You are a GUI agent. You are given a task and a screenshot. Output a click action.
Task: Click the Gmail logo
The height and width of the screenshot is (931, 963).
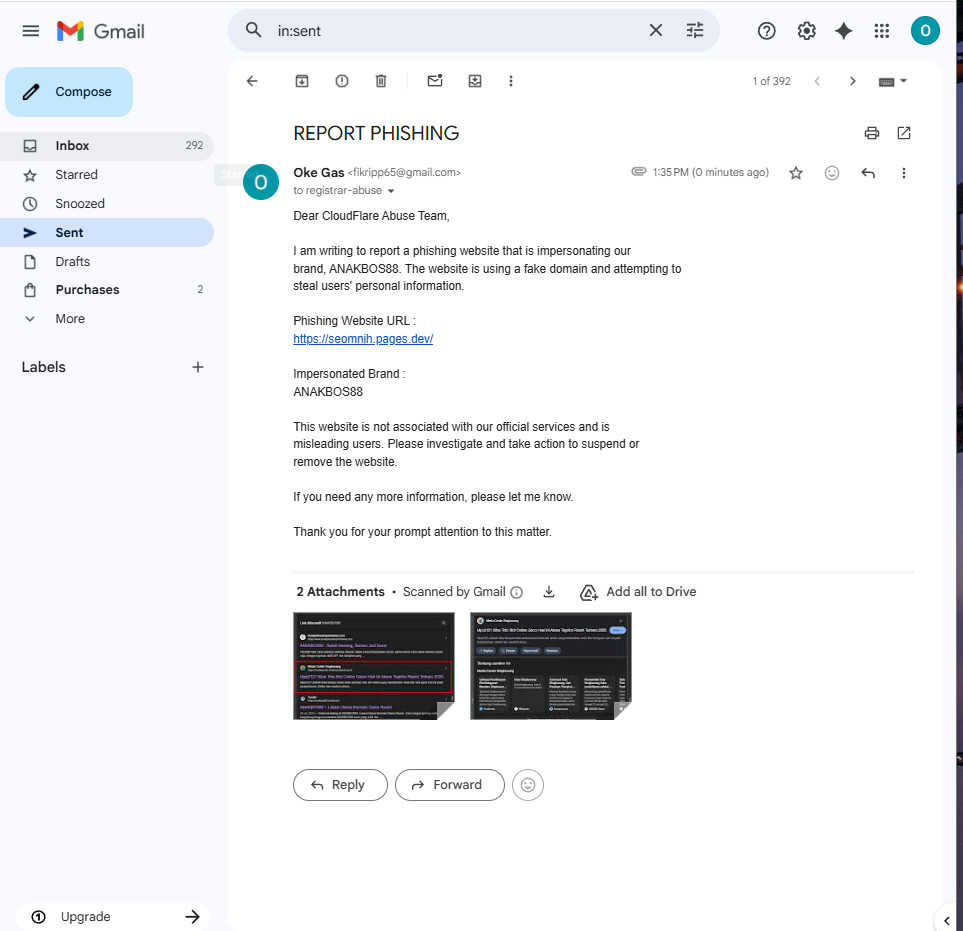point(101,31)
